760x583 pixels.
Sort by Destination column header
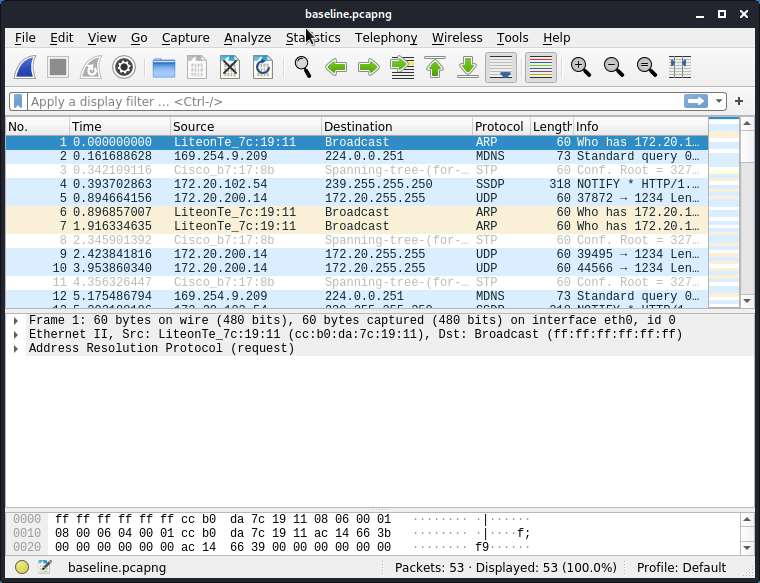tap(396, 126)
